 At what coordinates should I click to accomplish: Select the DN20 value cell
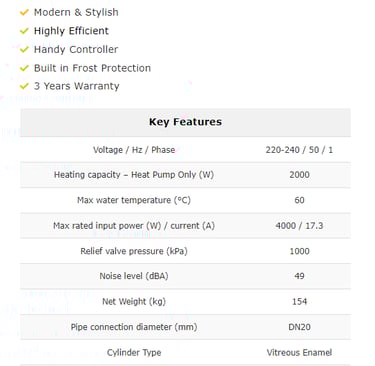point(299,327)
